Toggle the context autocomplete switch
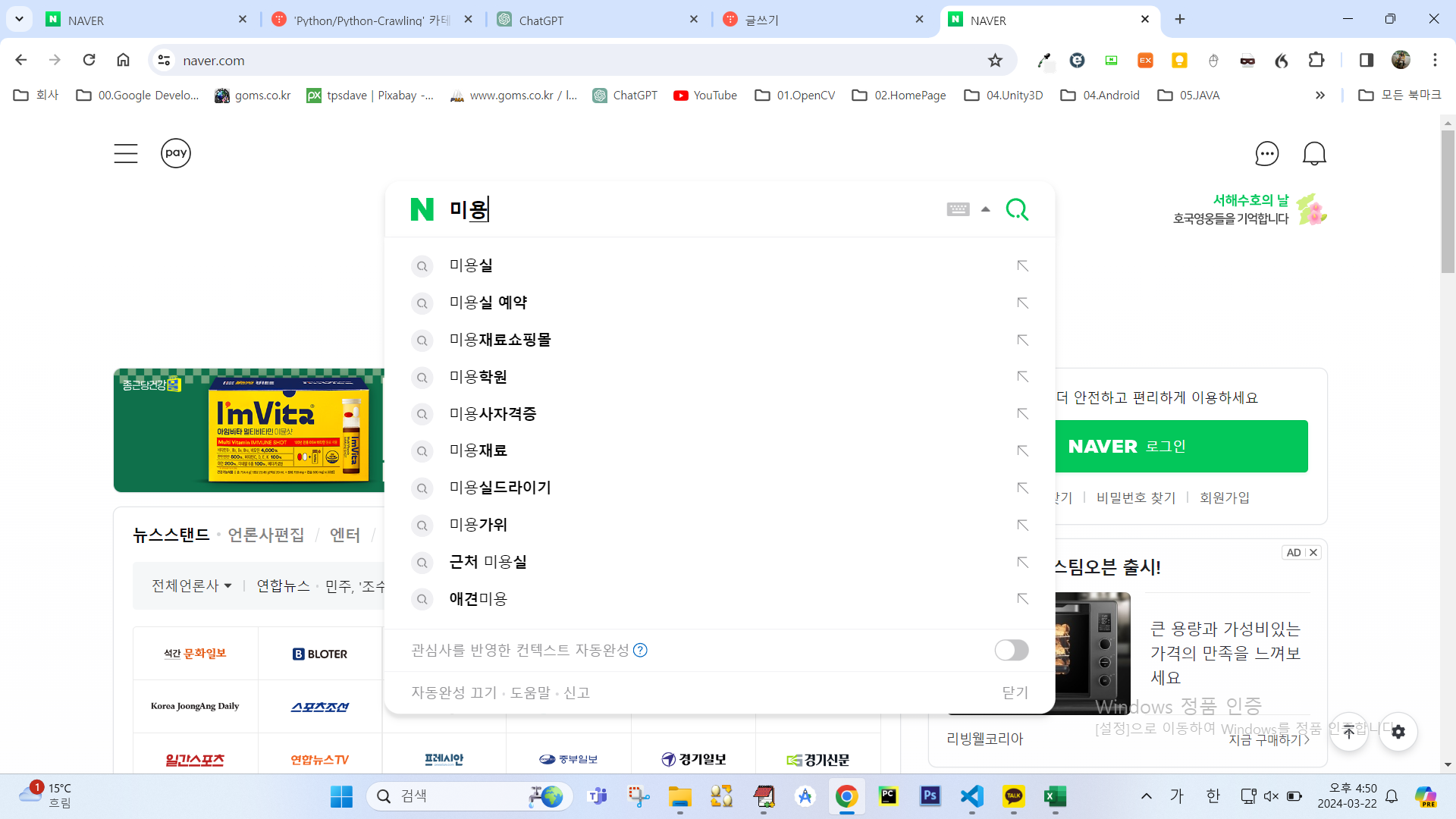 coord(1011,650)
